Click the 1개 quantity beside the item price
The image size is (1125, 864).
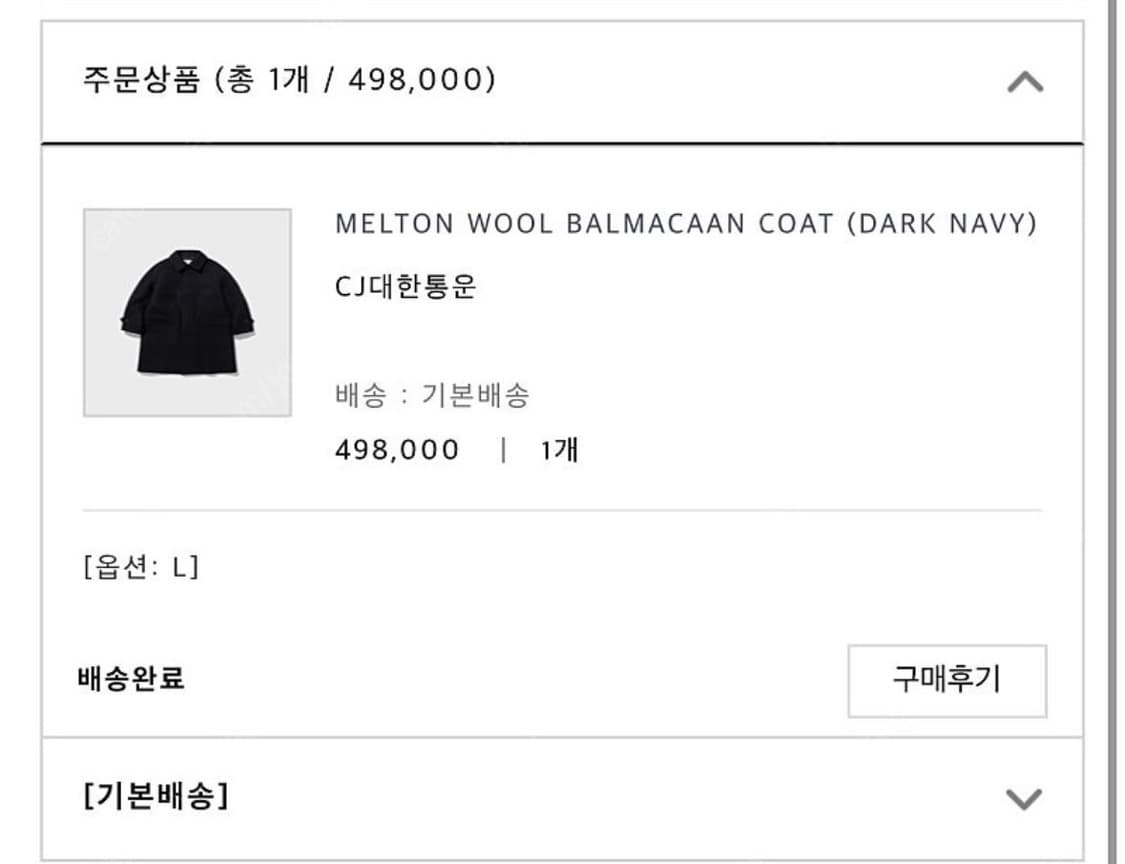click(559, 450)
